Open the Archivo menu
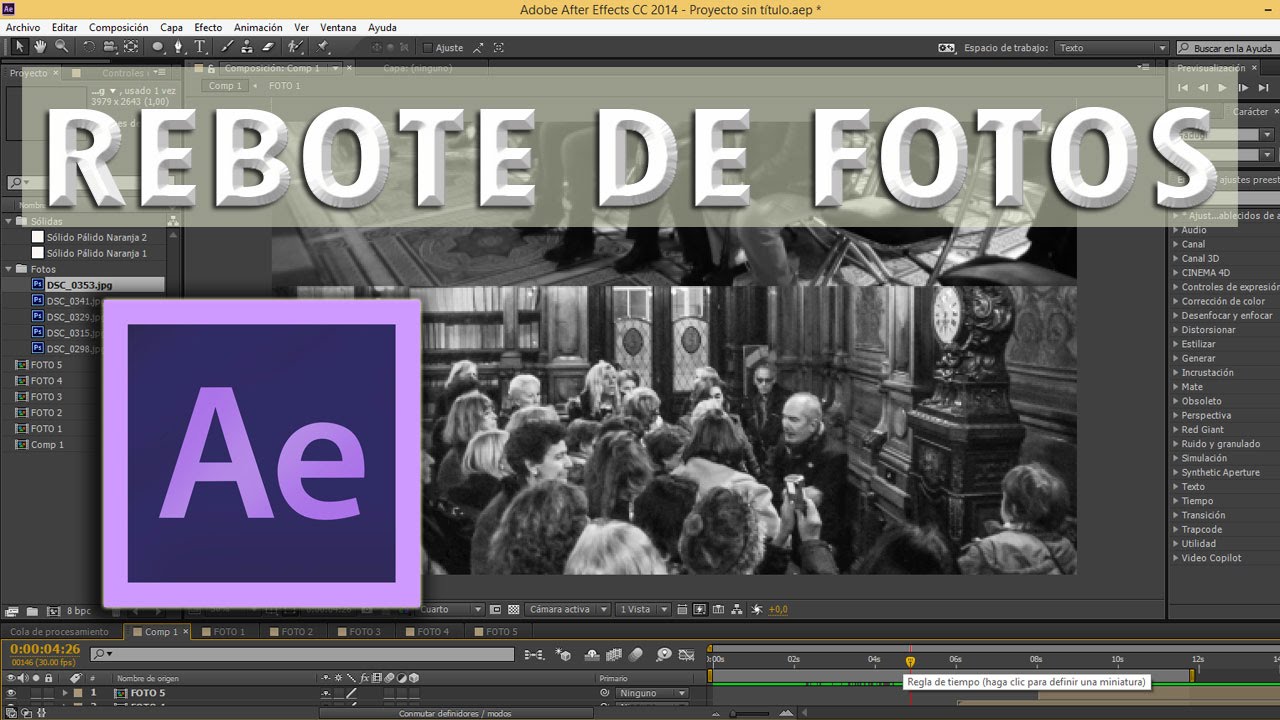The image size is (1280, 720). pos(22,27)
